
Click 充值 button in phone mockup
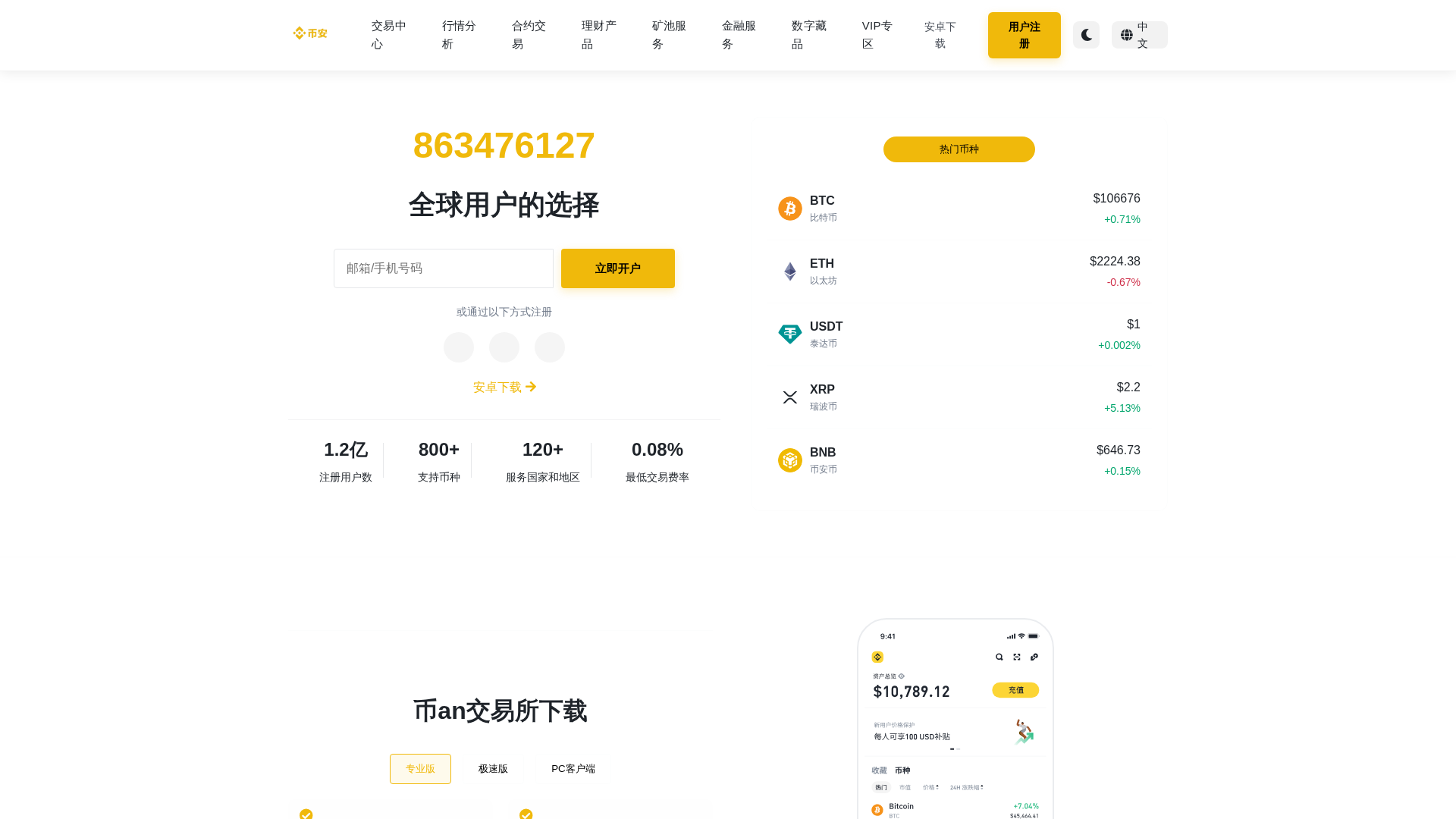1015,690
